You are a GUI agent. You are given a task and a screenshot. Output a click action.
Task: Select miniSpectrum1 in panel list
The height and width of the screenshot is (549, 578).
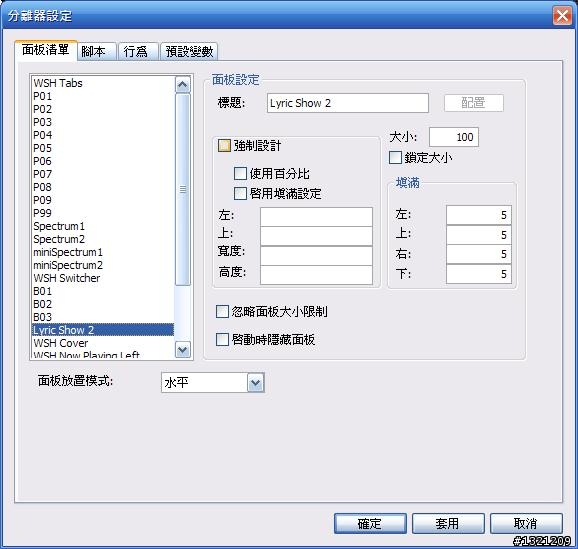pos(103,252)
